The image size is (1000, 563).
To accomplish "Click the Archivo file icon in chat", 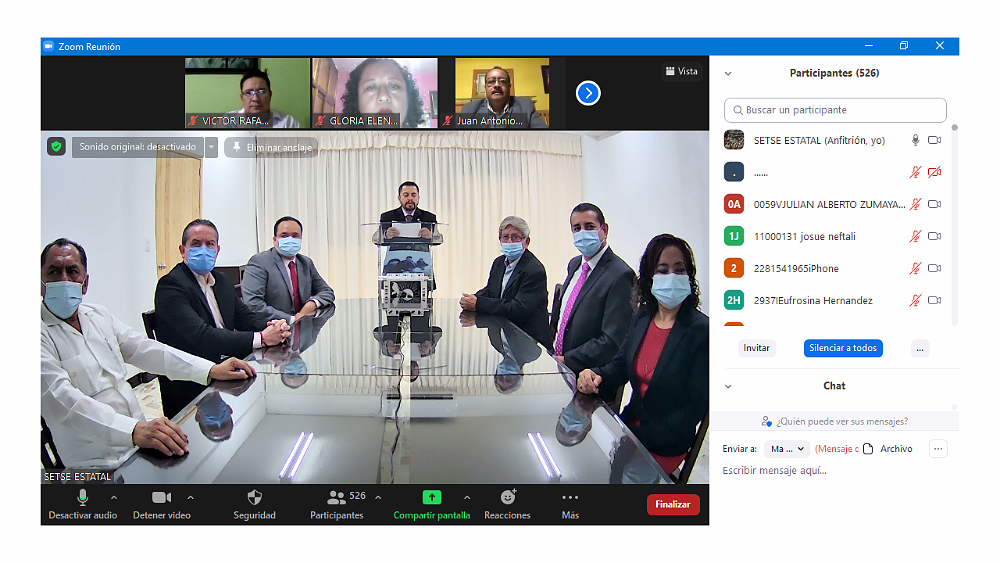I will 868,449.
